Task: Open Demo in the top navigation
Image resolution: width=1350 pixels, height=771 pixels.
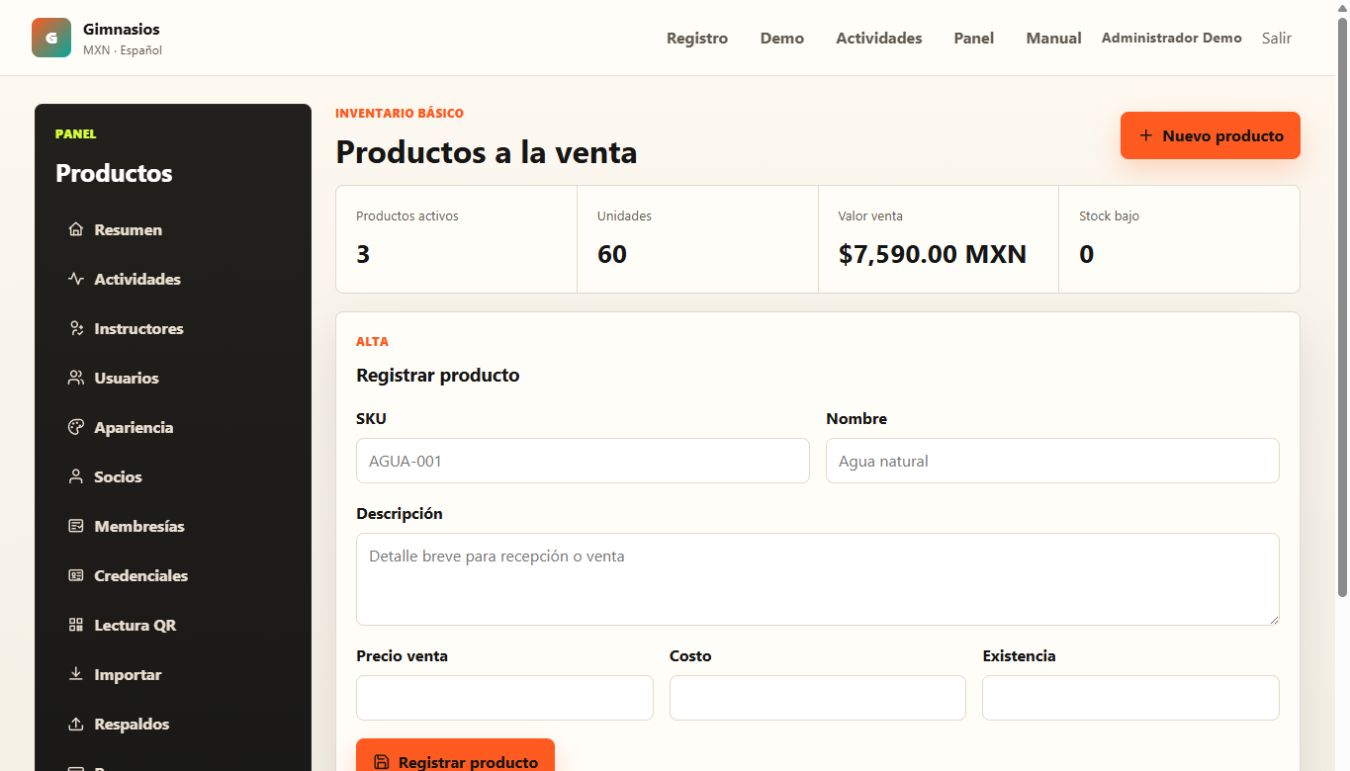Action: click(782, 38)
